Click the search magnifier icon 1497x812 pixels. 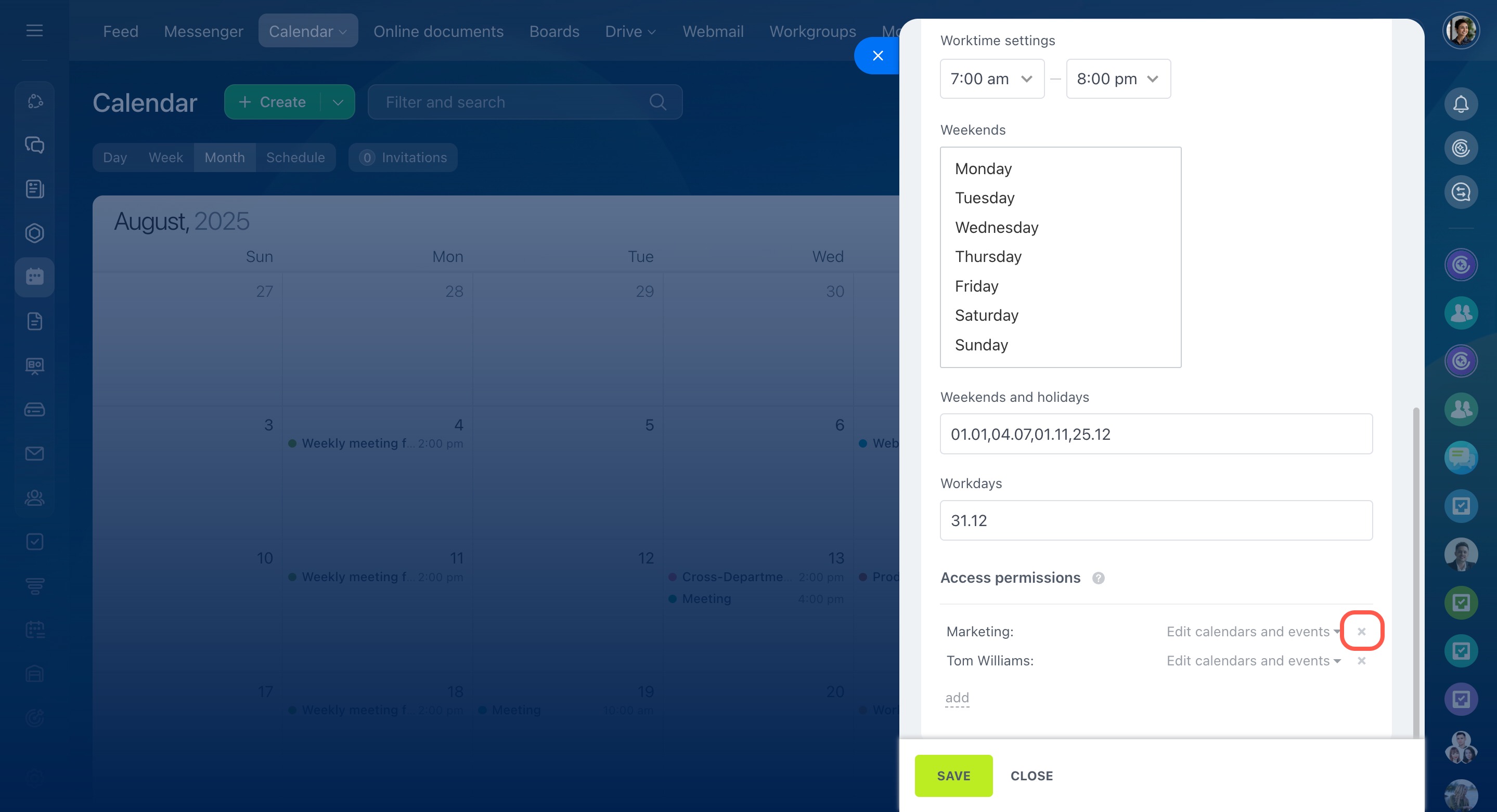(657, 102)
